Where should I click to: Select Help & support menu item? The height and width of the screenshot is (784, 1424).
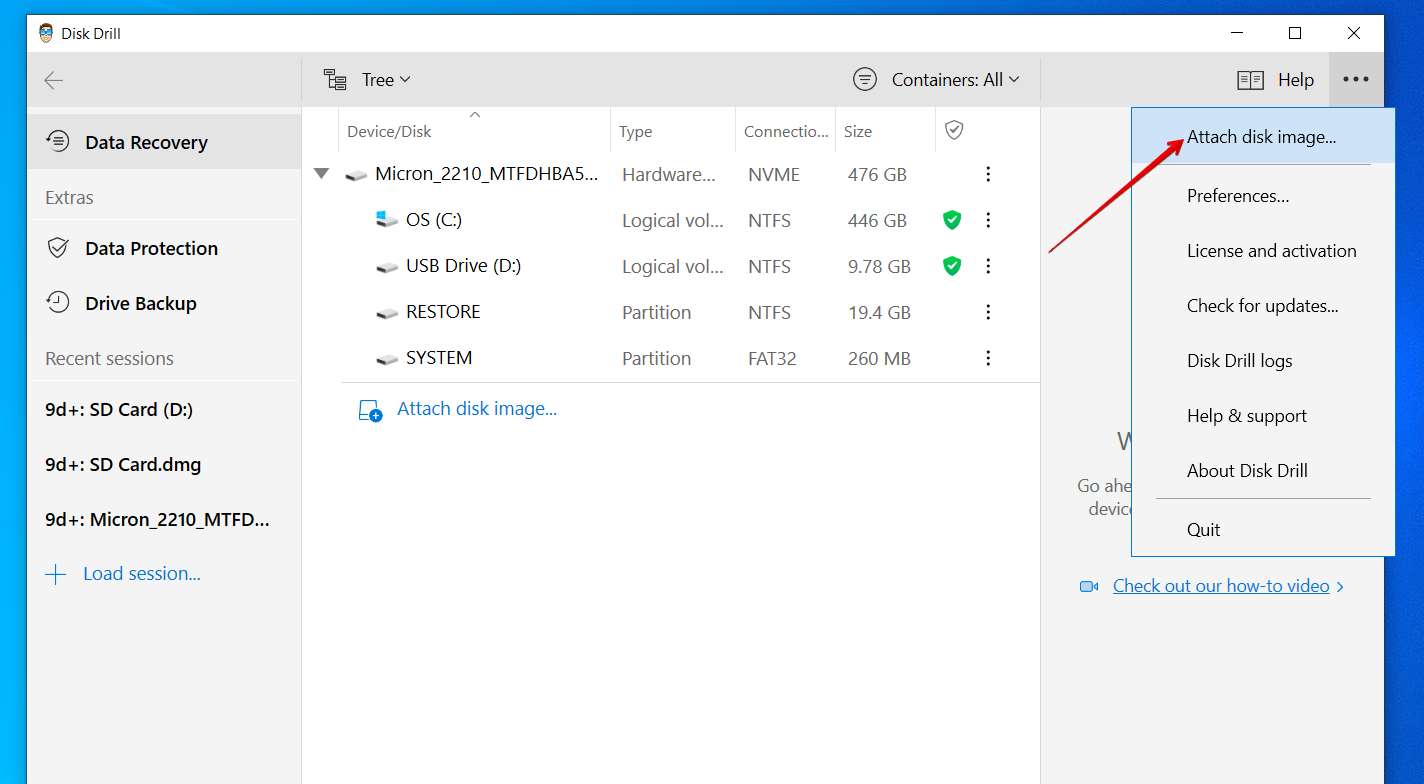1263,416
